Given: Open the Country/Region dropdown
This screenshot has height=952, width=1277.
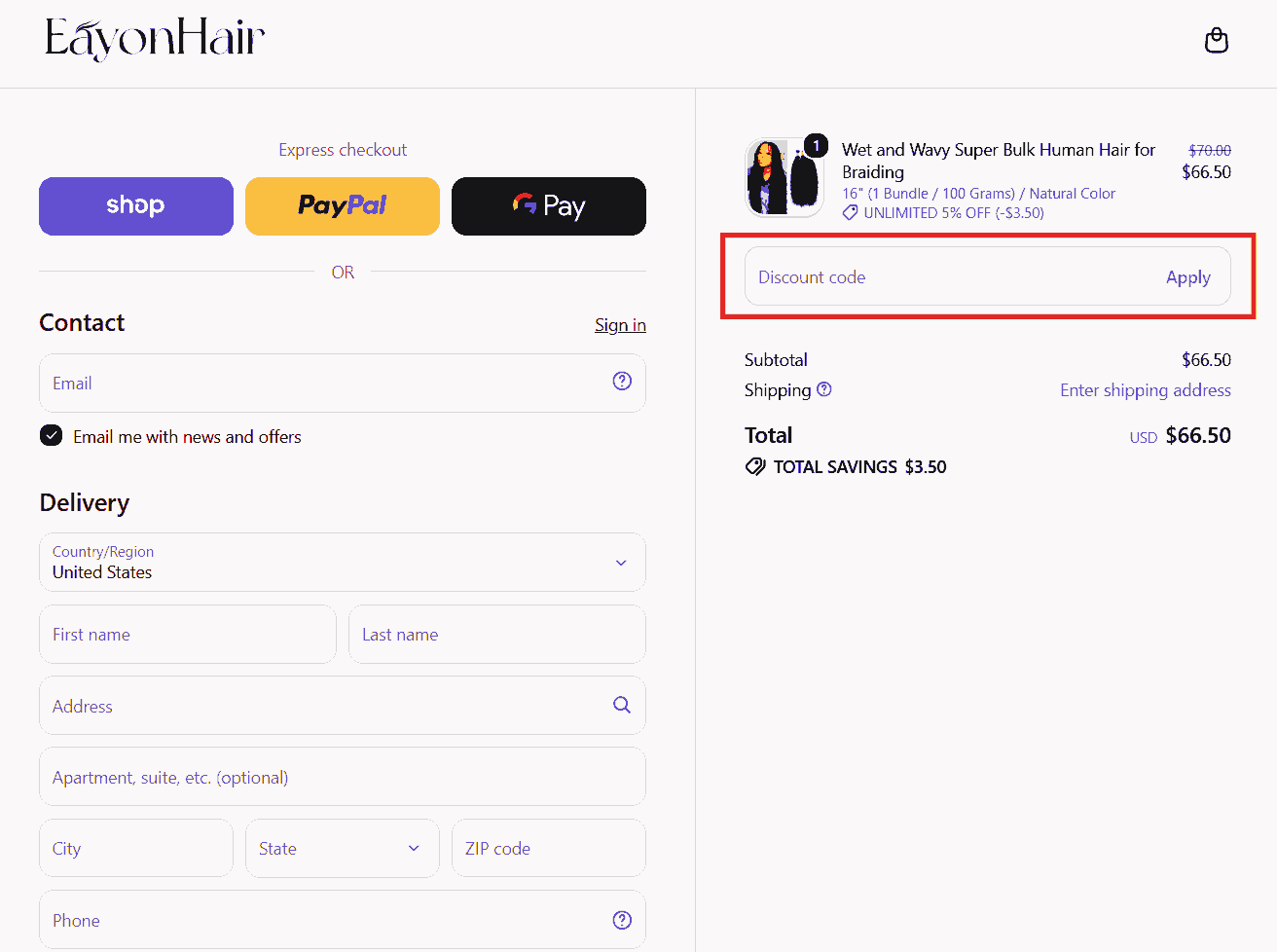Looking at the screenshot, I should click(343, 562).
